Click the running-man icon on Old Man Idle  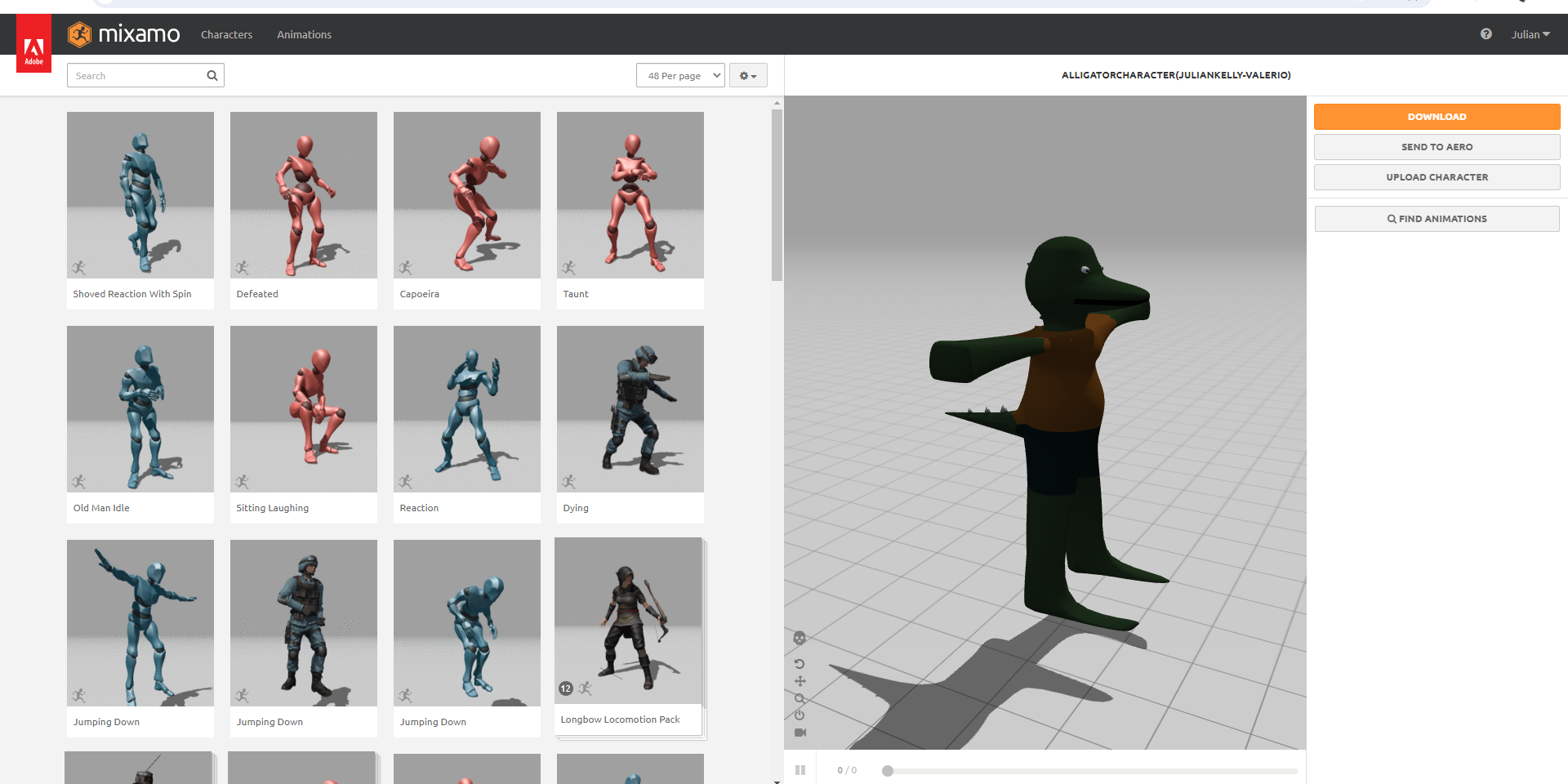point(79,482)
